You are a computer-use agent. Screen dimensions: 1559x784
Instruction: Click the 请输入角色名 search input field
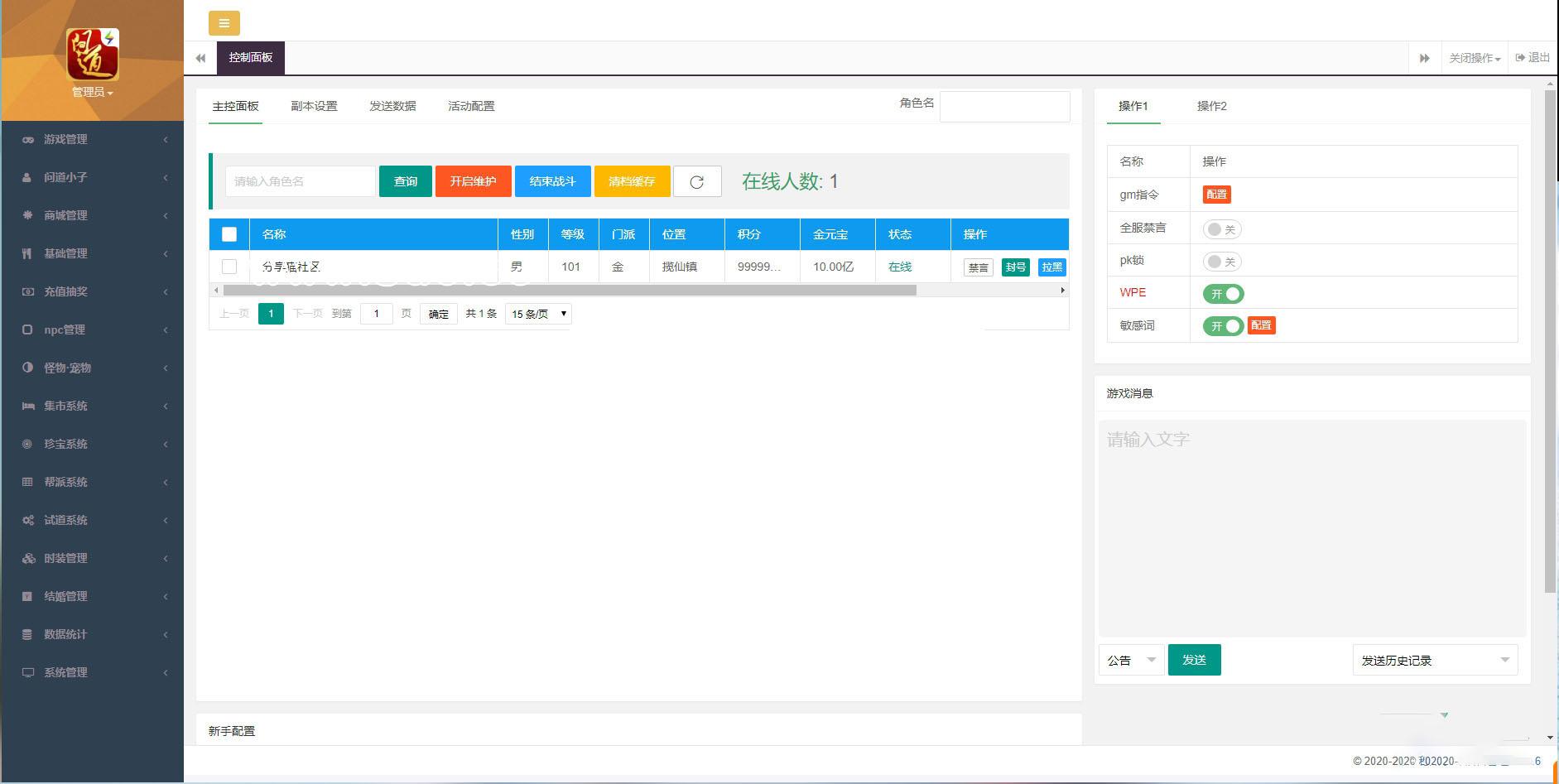(300, 181)
